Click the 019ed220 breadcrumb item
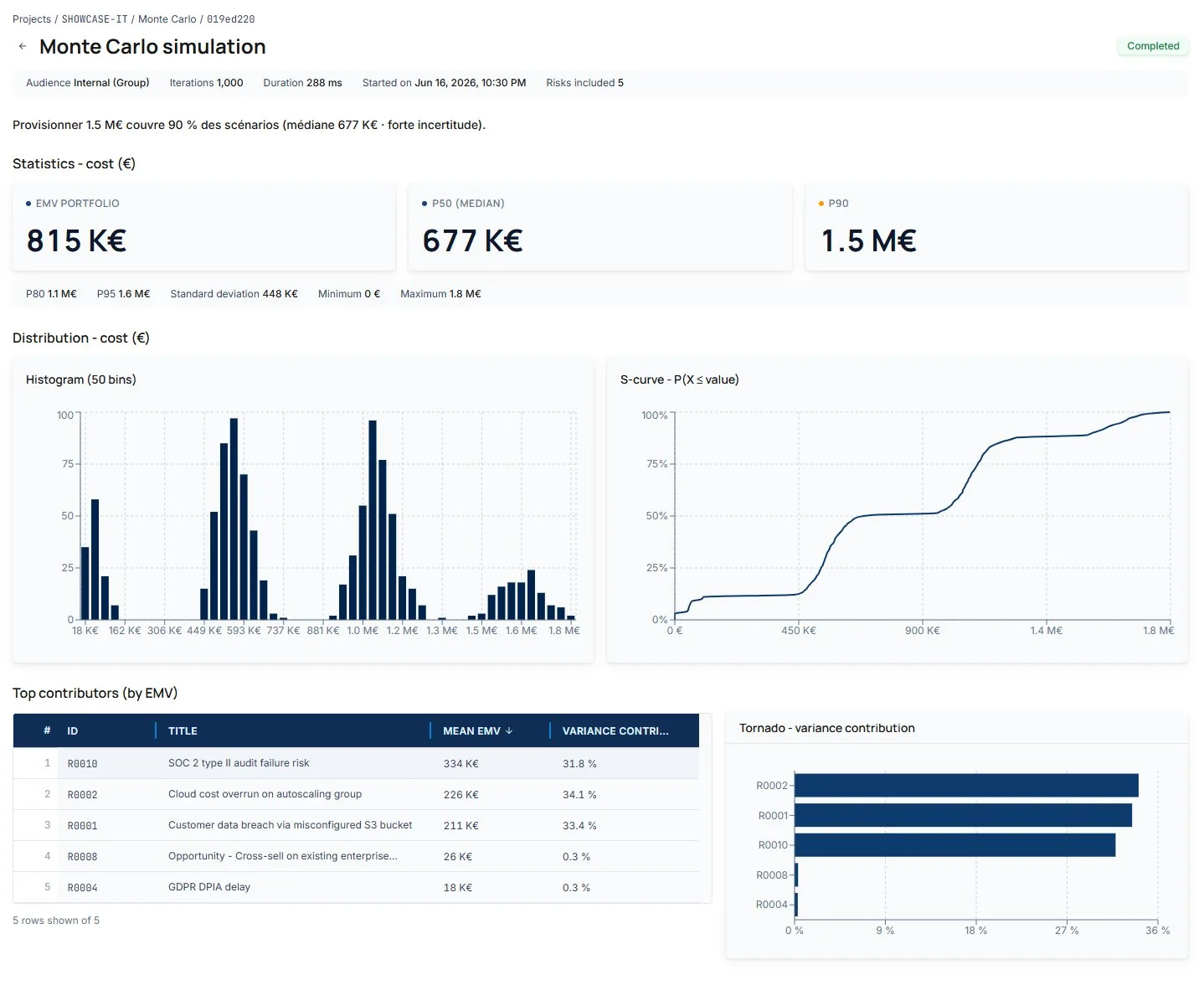1204x1001 pixels. point(231,19)
